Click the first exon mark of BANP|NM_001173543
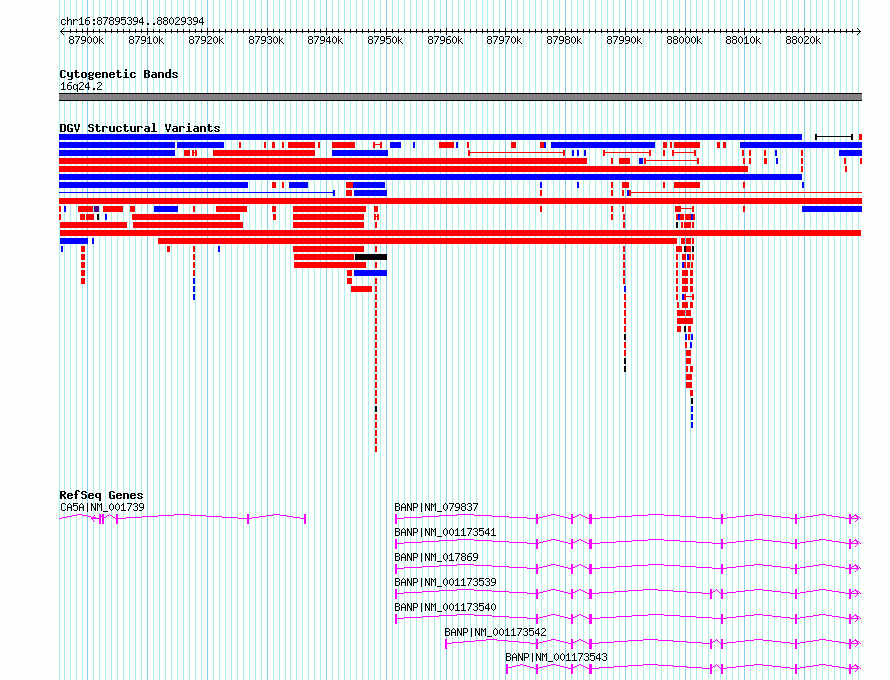This screenshot has height=680, width=890. [x=507, y=669]
